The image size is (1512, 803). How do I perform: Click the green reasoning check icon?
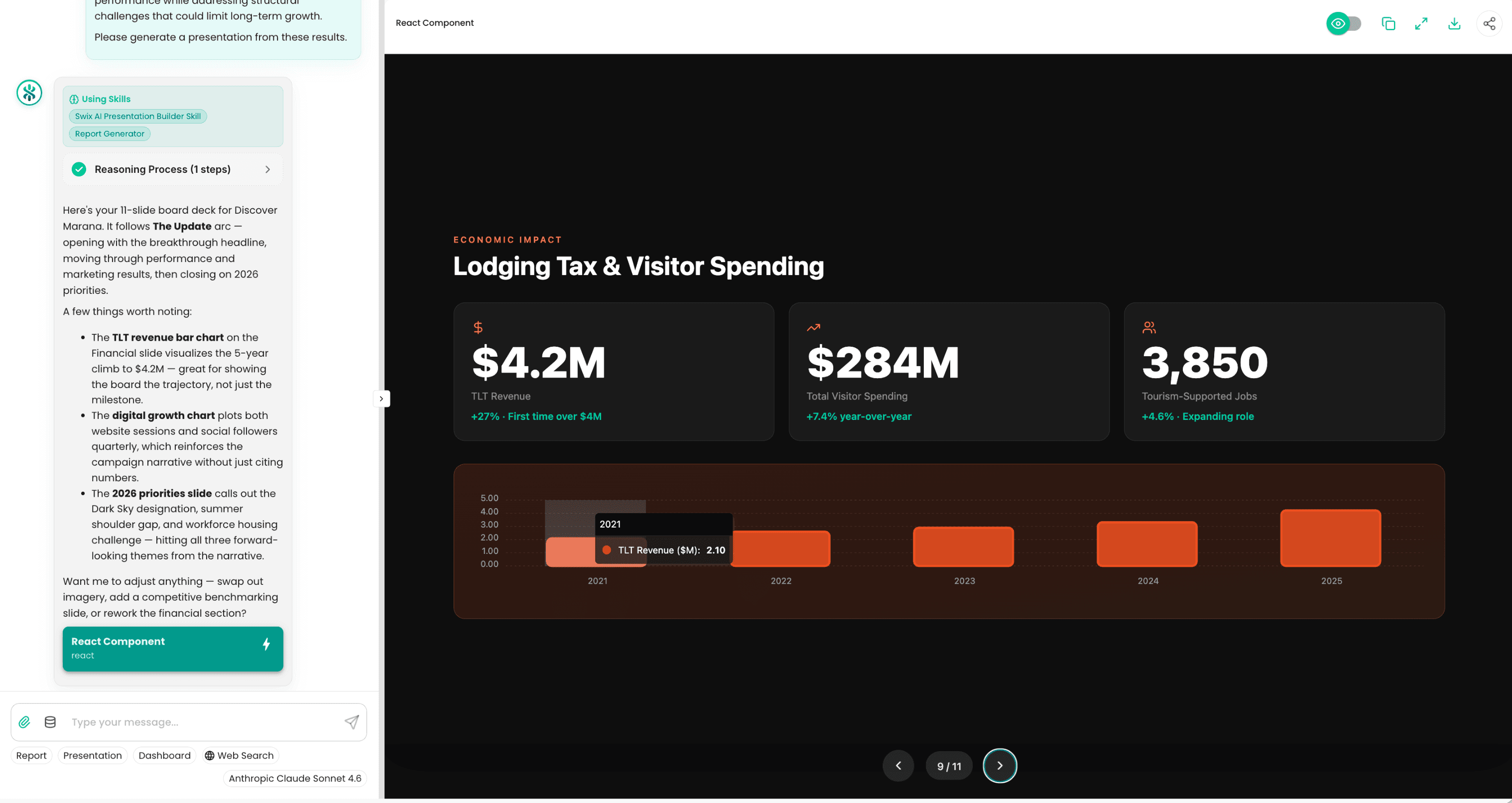[79, 169]
